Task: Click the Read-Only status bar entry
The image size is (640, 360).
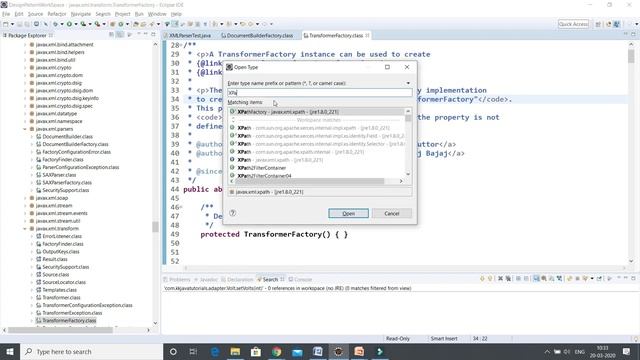Action: point(398,338)
